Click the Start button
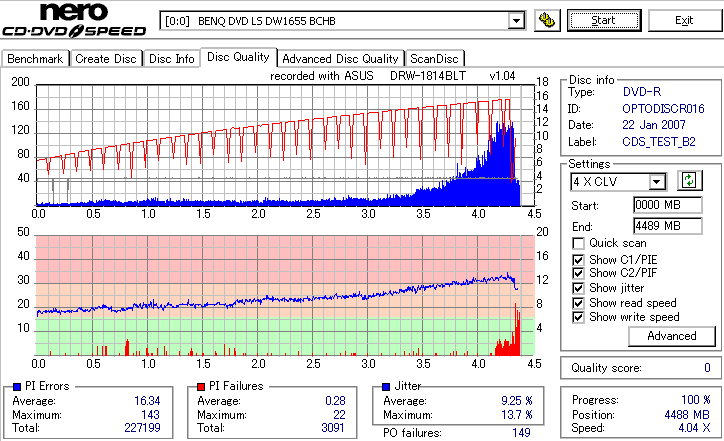The image size is (724, 441). (x=604, y=20)
